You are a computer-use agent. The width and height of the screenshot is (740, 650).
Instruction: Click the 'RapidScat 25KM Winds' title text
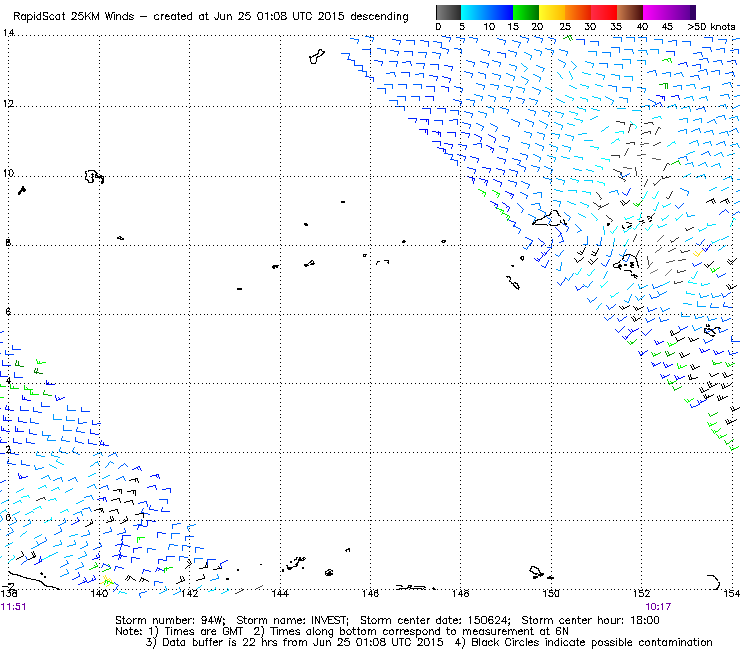click(x=75, y=17)
